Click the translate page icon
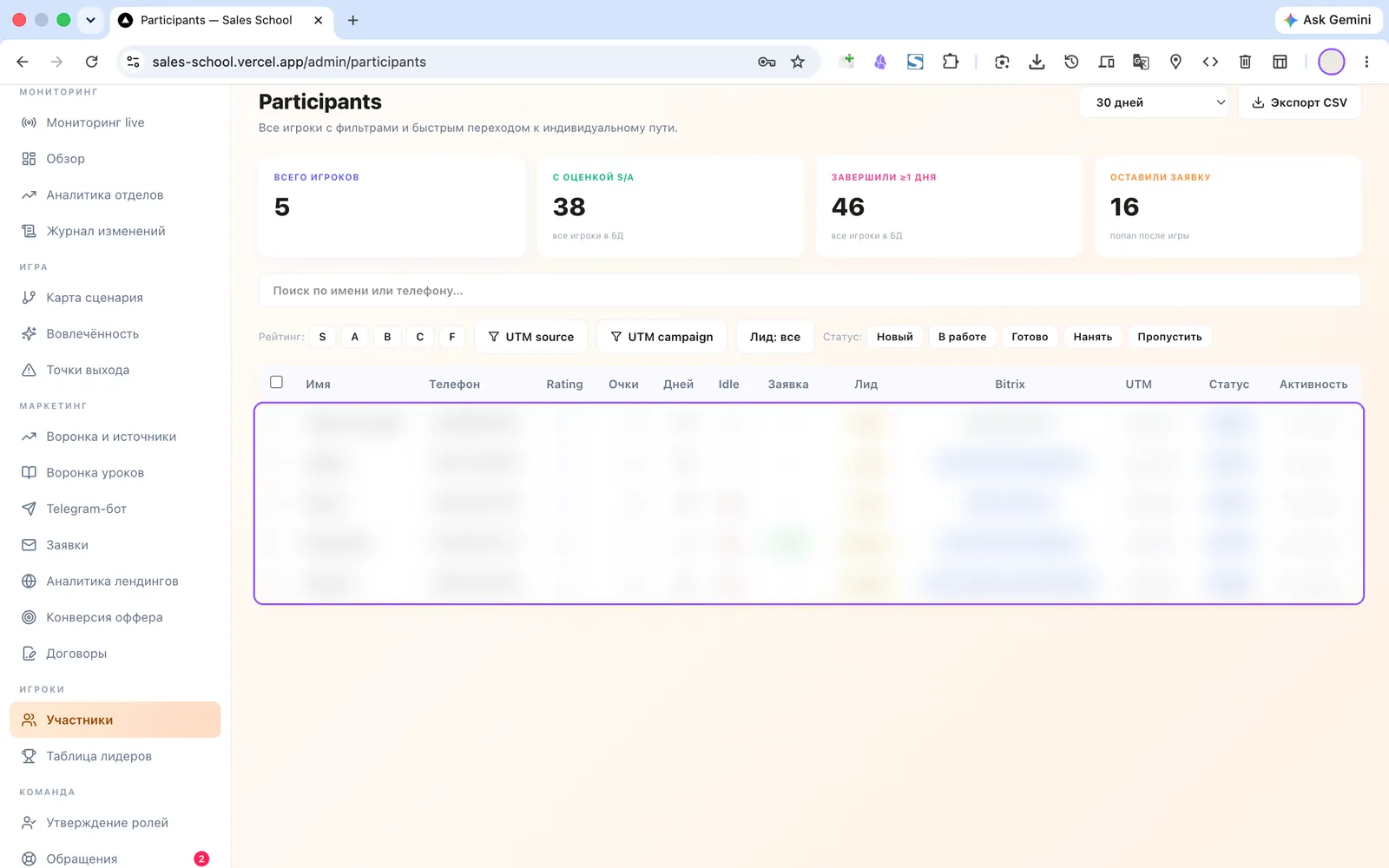The height and width of the screenshot is (868, 1389). point(1141,62)
